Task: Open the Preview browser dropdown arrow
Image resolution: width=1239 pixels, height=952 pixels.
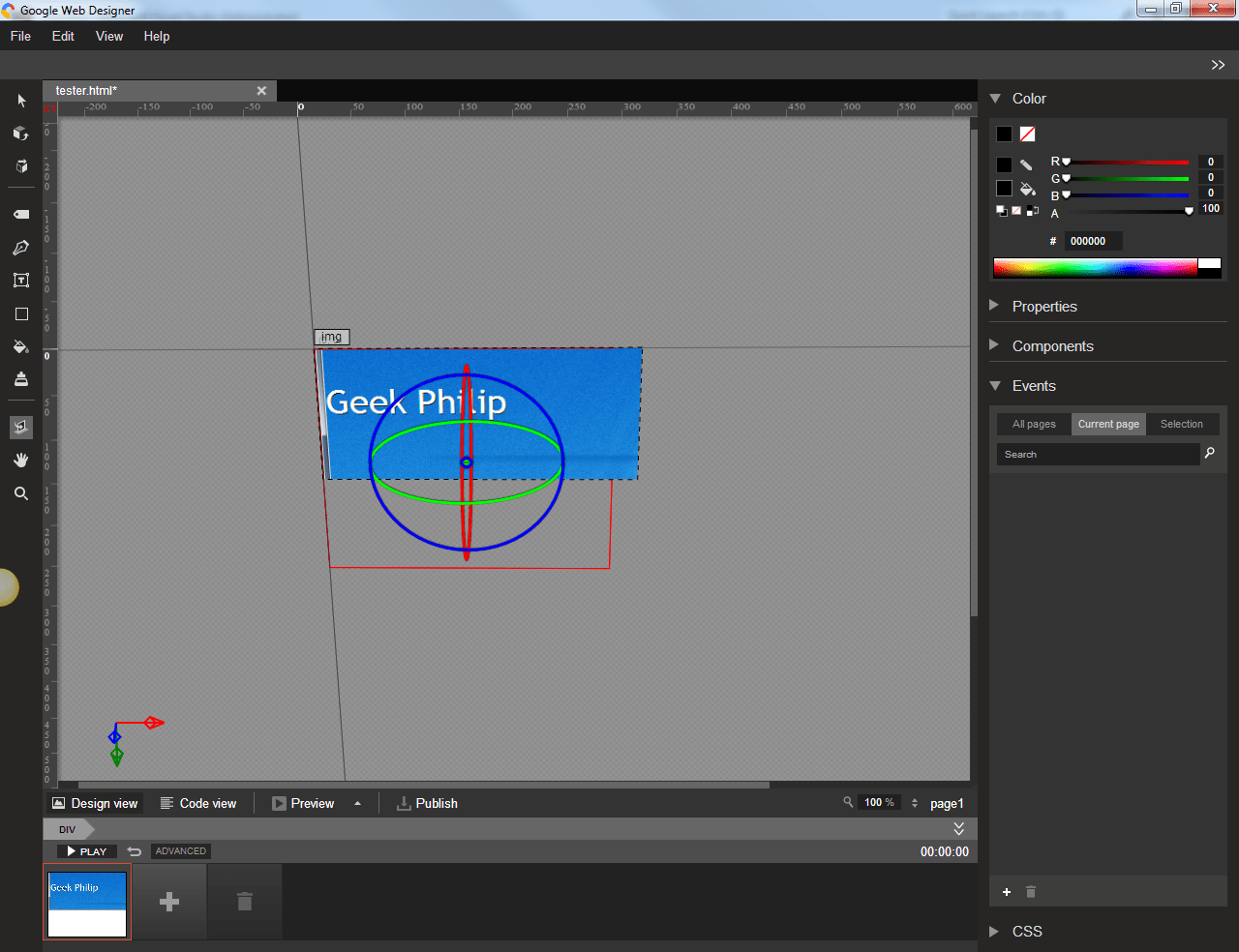Action: tap(357, 803)
